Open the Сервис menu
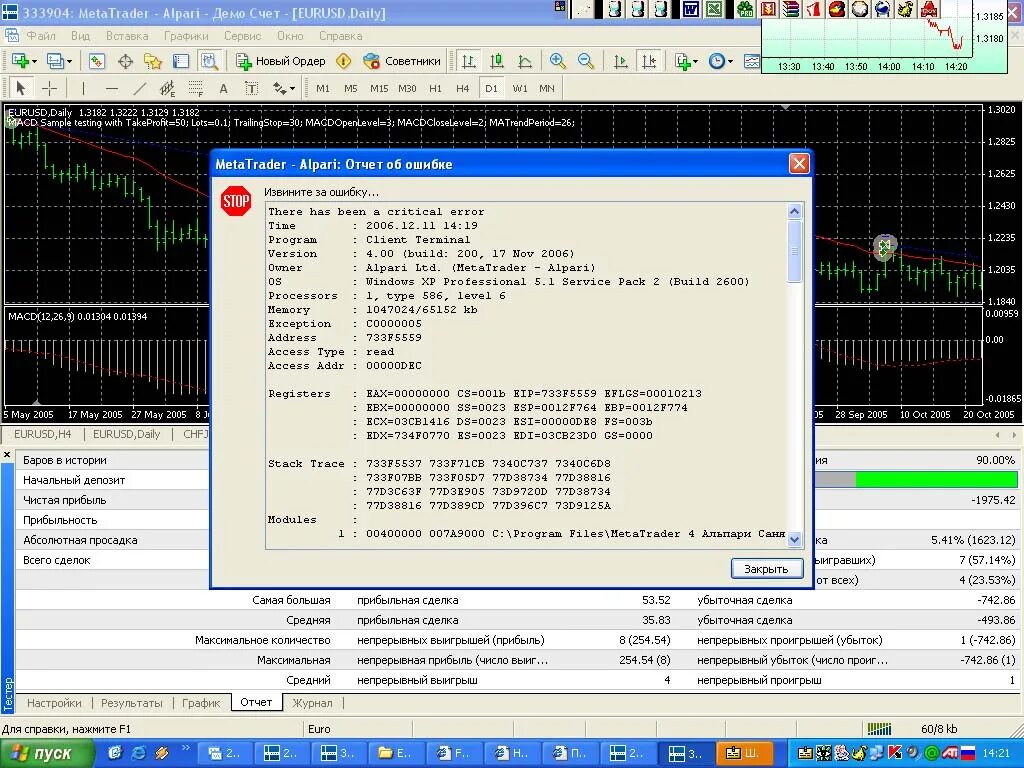 click(x=242, y=36)
